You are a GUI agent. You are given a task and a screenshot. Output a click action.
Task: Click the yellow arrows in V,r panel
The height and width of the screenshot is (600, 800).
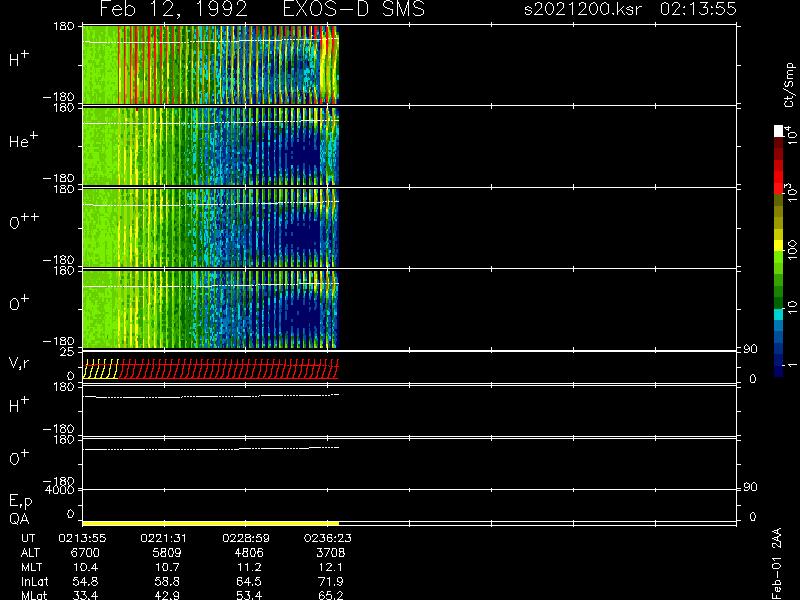pos(101,368)
